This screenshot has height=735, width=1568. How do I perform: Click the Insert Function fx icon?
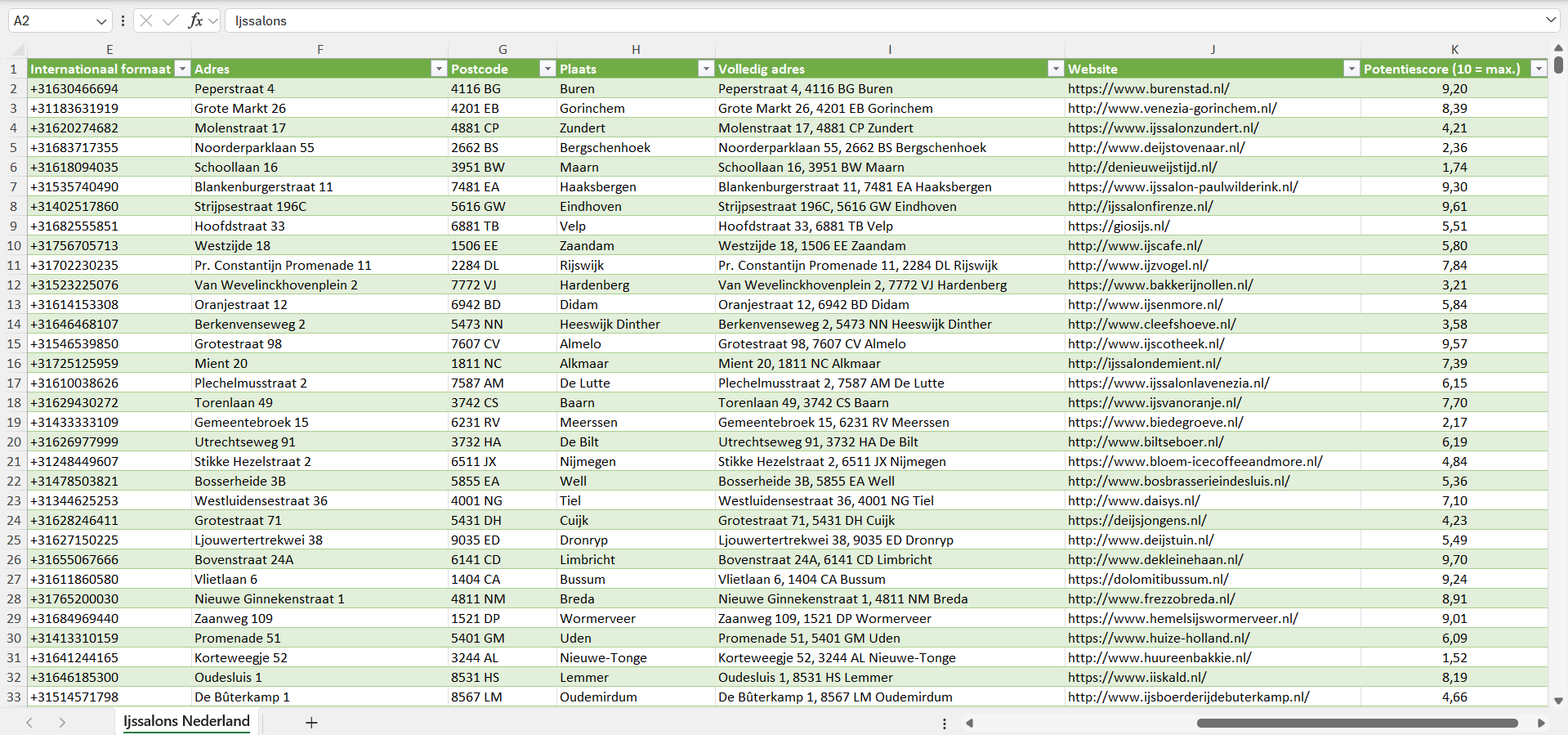point(195,20)
